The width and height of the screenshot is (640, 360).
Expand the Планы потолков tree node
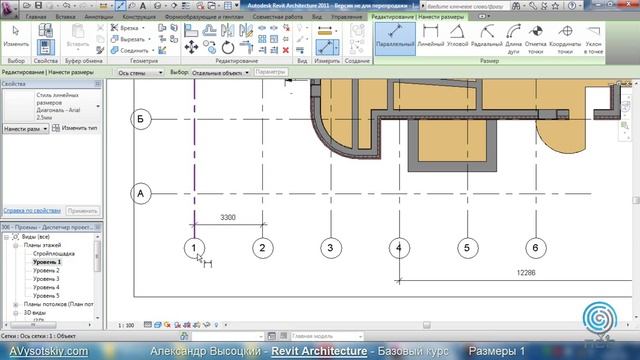coord(16,304)
